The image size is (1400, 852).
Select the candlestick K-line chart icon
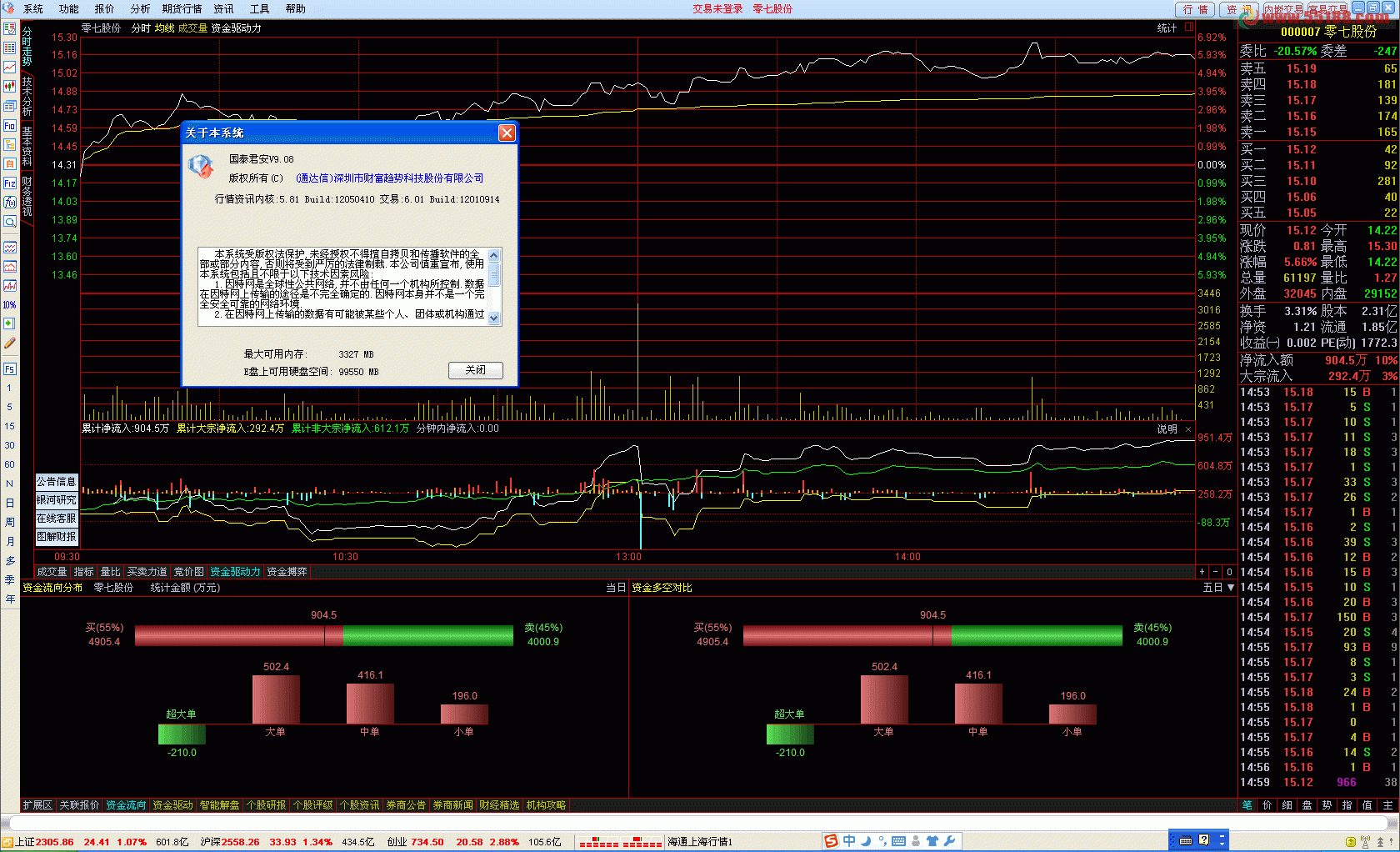[10, 86]
